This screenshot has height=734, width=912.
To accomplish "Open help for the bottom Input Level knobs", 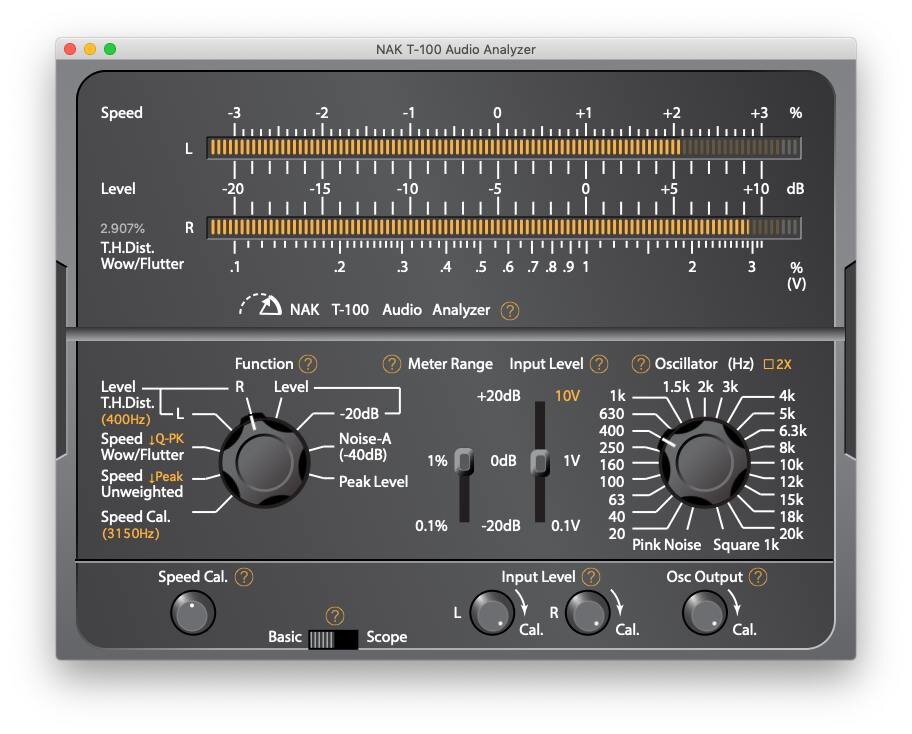I will coord(591,577).
